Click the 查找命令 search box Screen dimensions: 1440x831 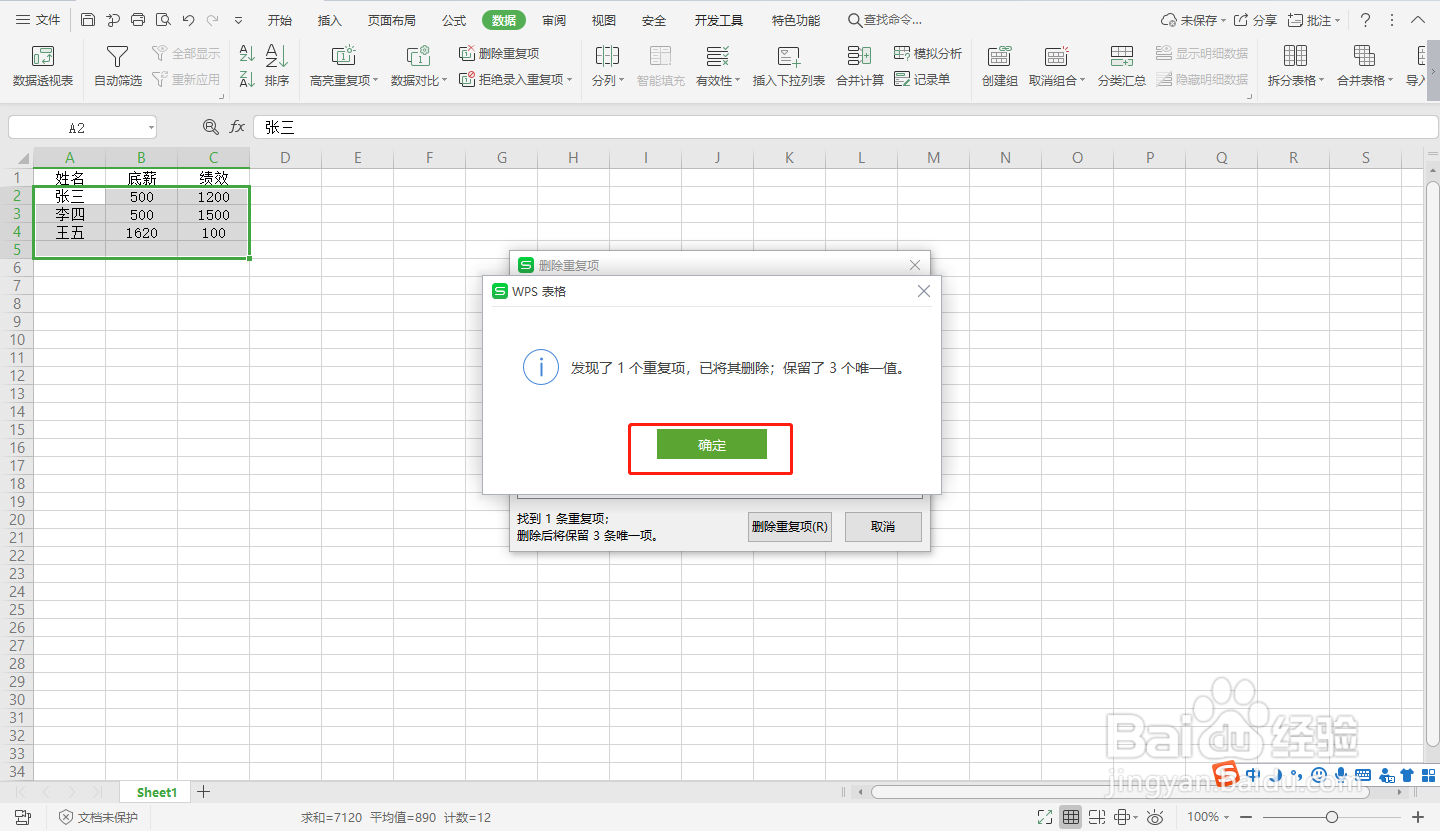tap(886, 20)
